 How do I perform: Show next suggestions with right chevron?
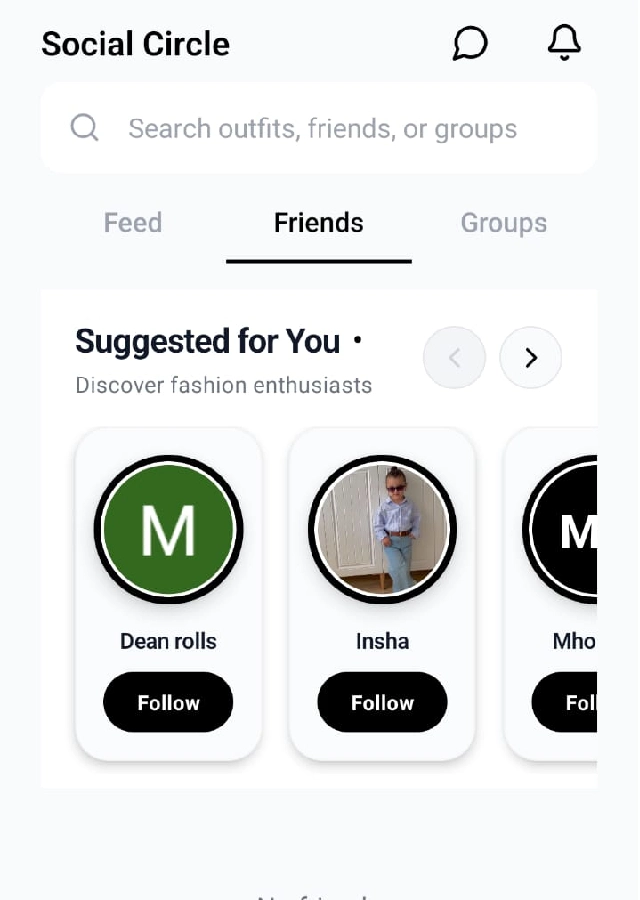531,357
